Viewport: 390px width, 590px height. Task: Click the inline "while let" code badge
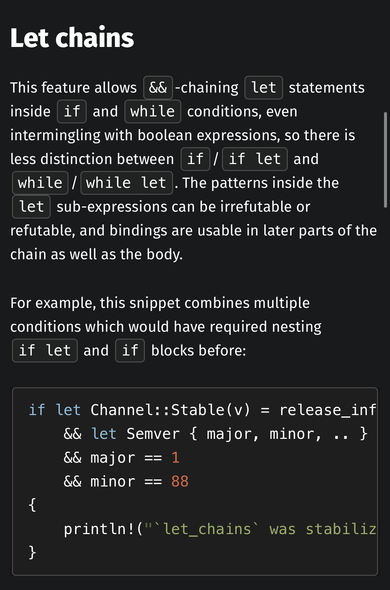[126, 183]
